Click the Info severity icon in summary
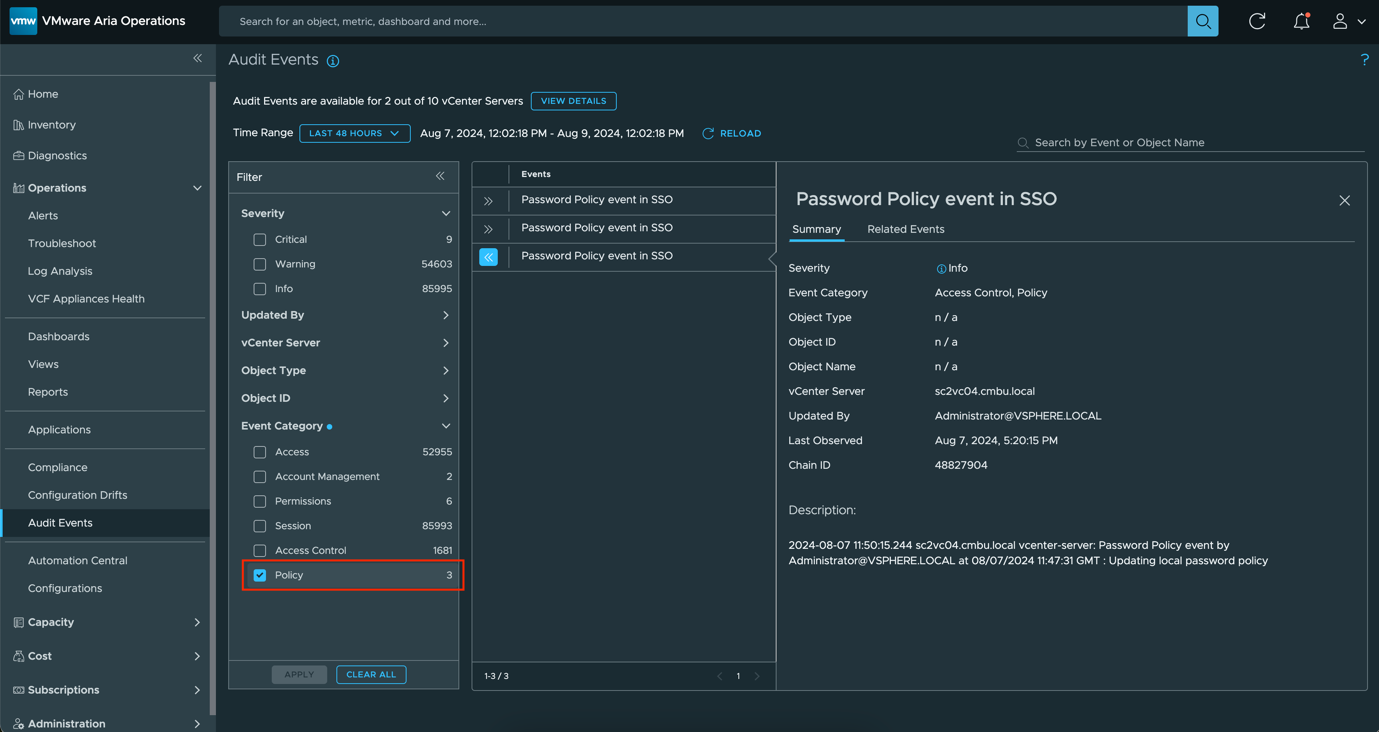The image size is (1379, 732). tap(941, 269)
